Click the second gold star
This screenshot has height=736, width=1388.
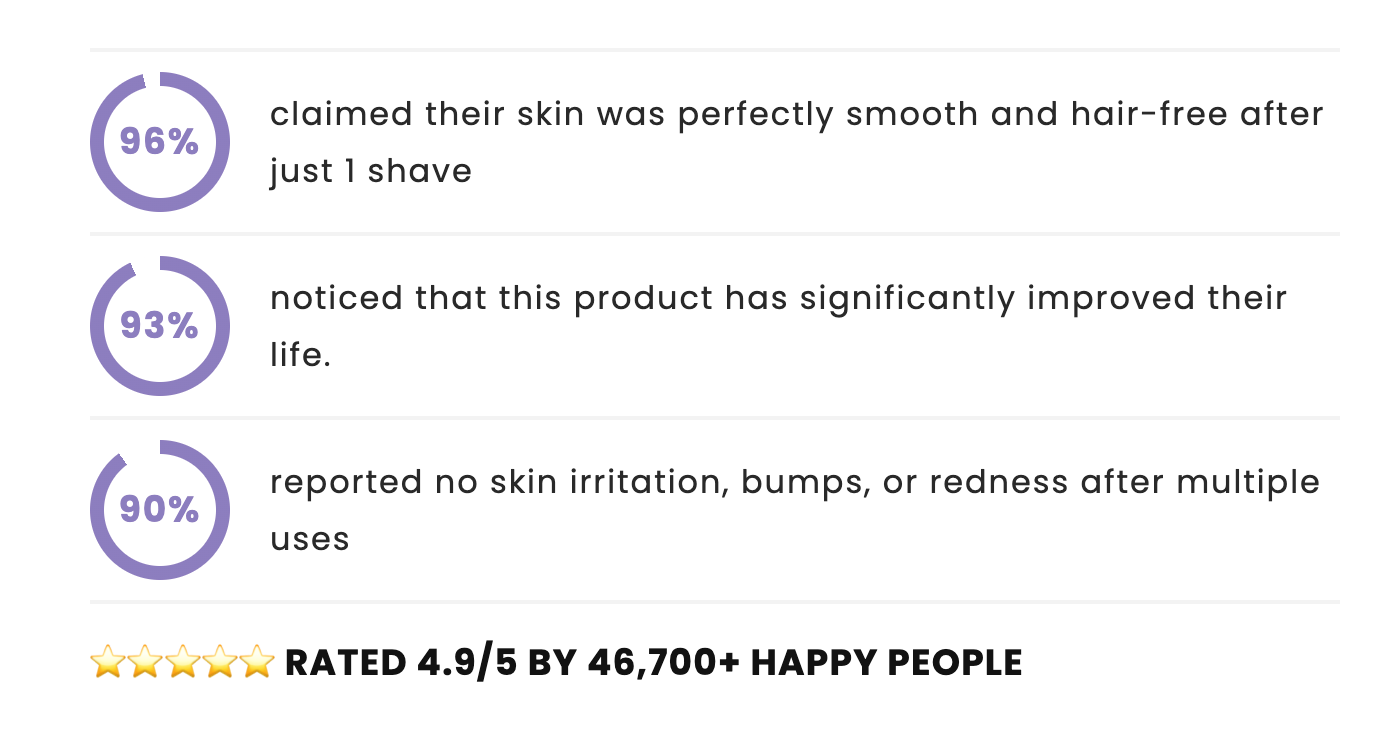[x=144, y=662]
